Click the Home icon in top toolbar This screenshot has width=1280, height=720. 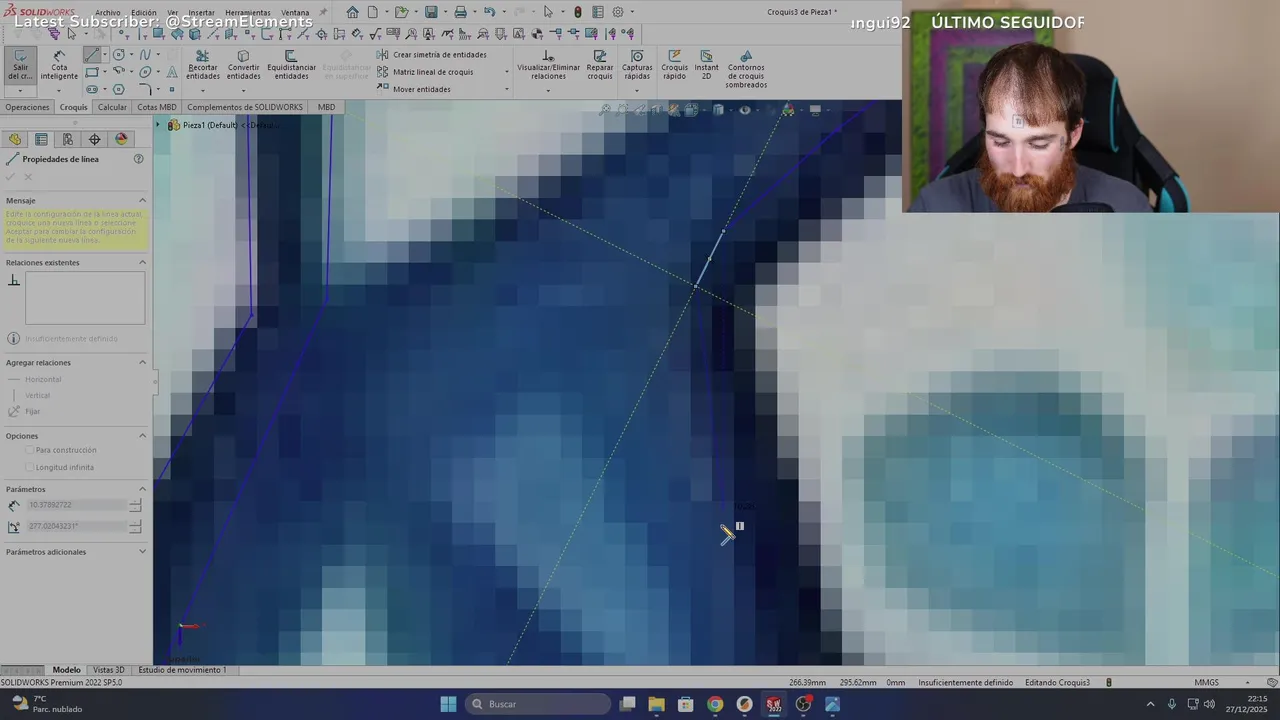click(352, 12)
